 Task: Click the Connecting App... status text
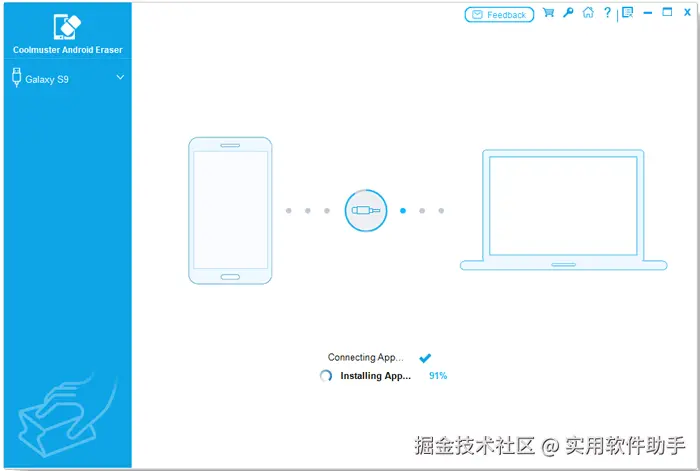(365, 357)
